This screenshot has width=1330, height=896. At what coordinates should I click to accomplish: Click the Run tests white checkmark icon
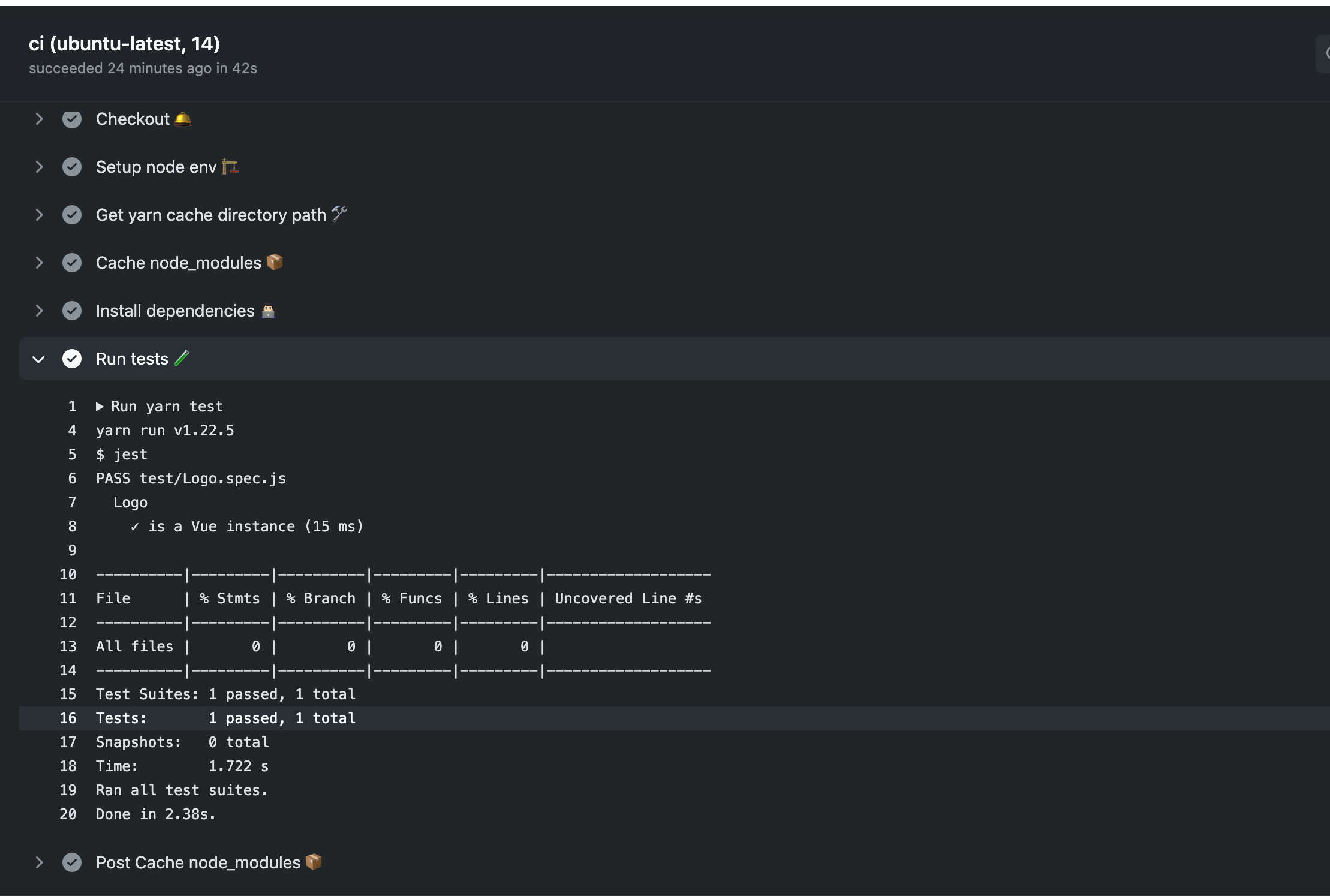coord(72,359)
